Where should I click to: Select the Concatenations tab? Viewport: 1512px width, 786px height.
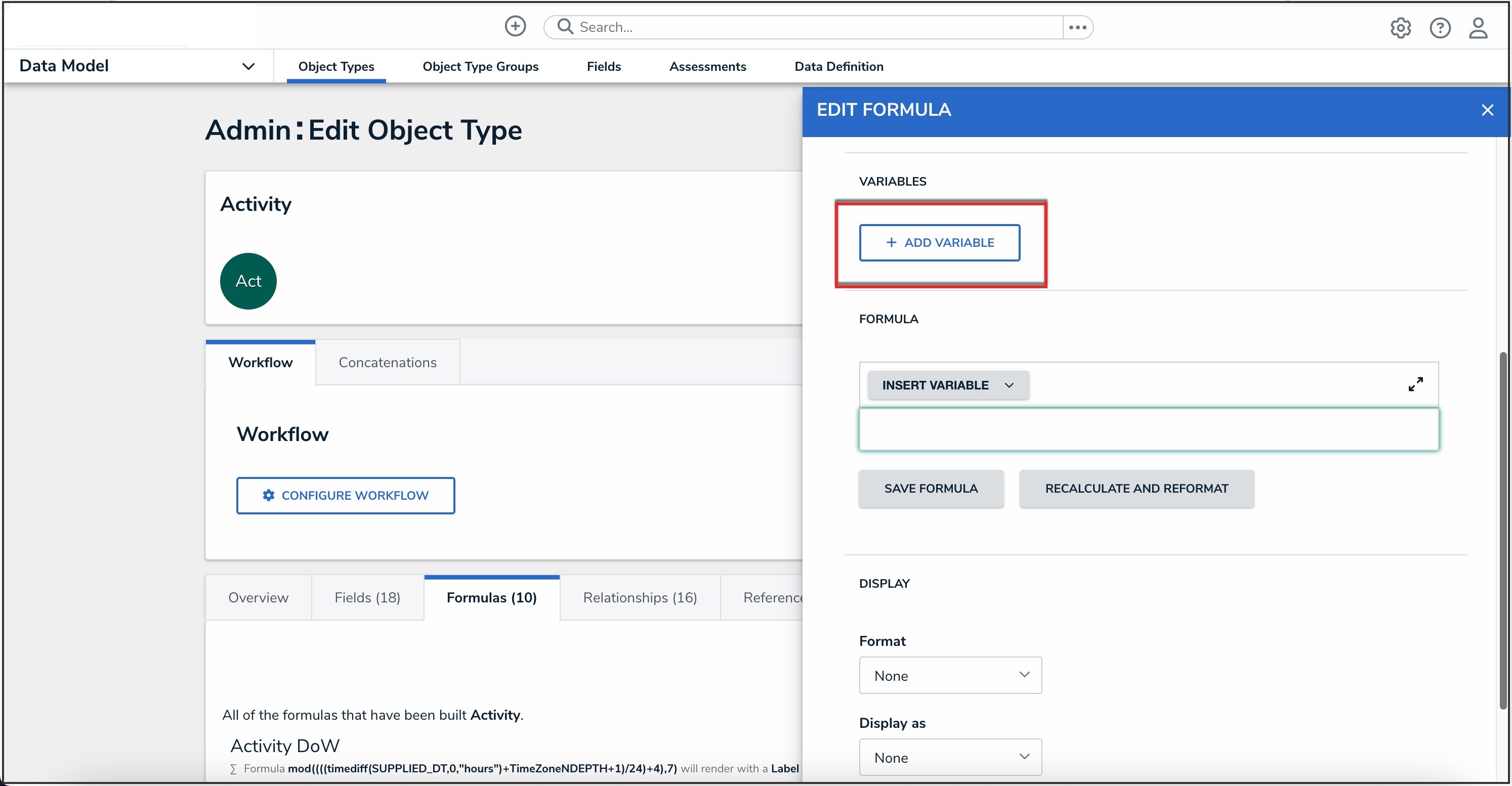tap(388, 363)
